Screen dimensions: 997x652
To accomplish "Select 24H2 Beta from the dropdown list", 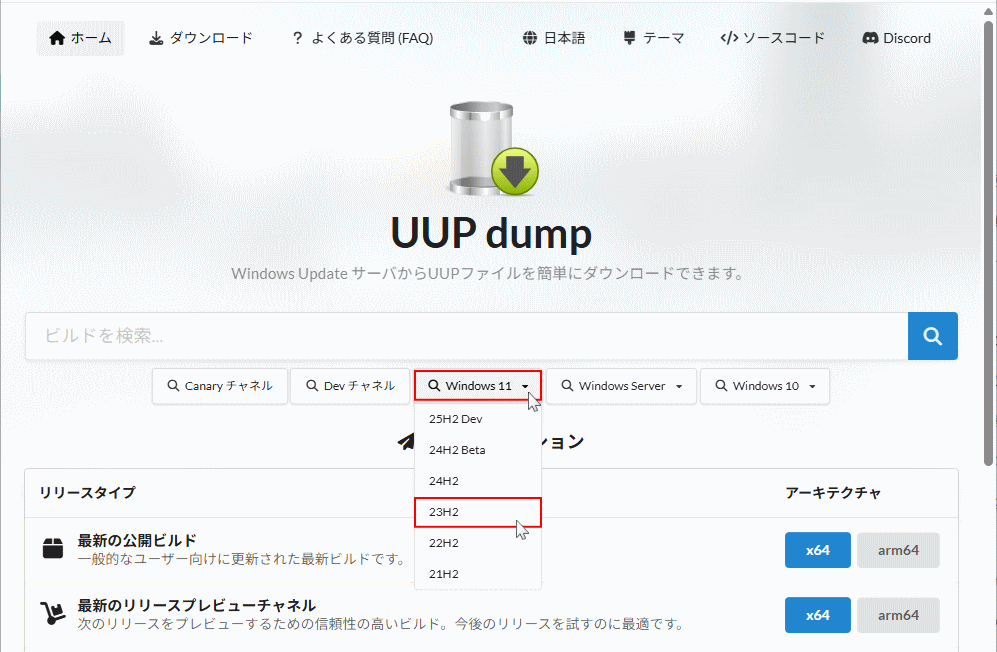I will point(478,450).
